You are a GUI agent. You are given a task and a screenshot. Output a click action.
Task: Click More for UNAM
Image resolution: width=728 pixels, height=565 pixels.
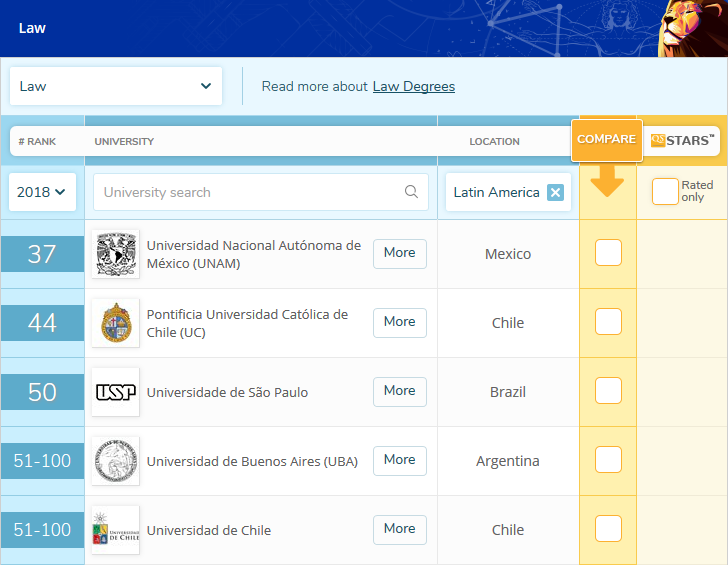[x=400, y=253]
